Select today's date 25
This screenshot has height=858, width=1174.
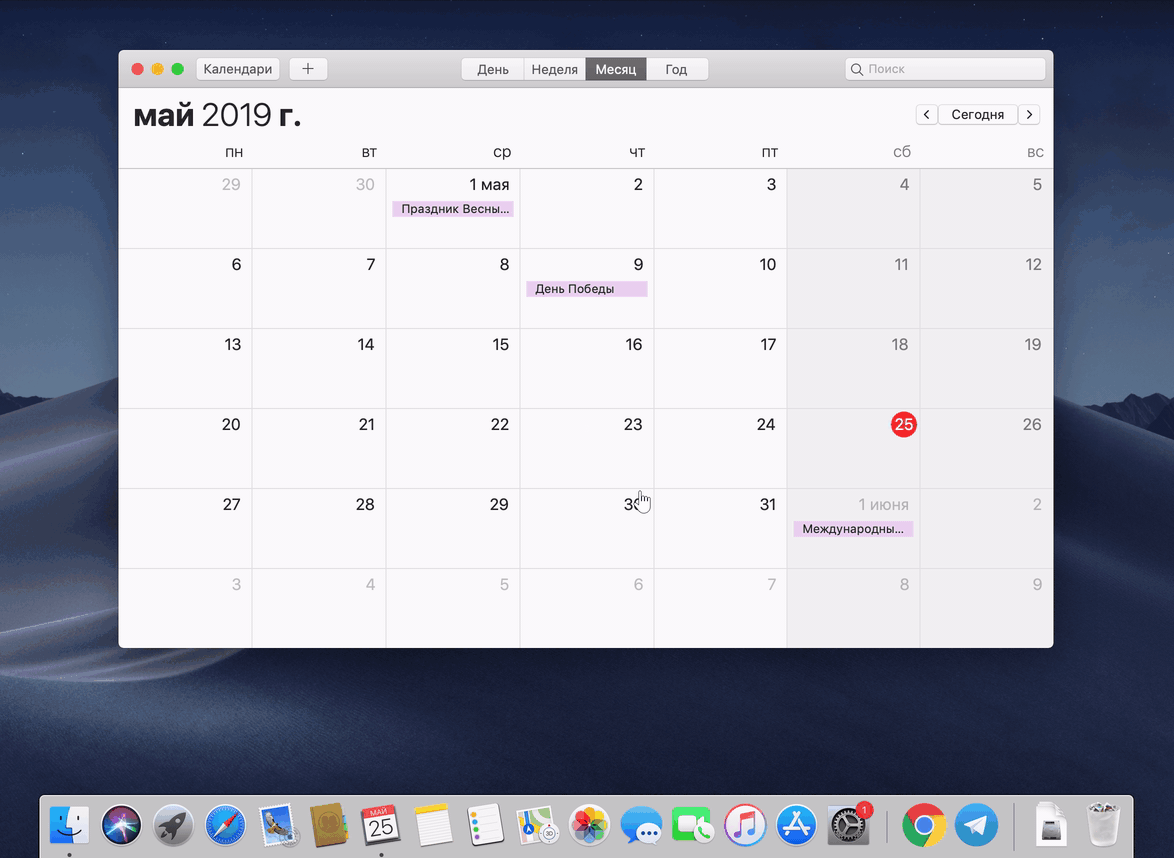(904, 425)
